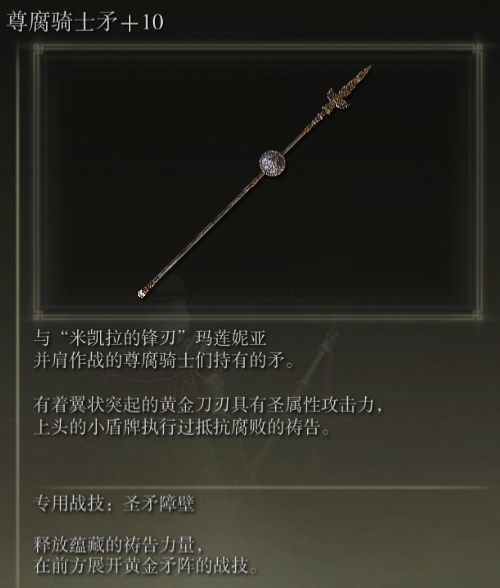Click the 专用战技 label
500x588 pixels.
click(69, 503)
